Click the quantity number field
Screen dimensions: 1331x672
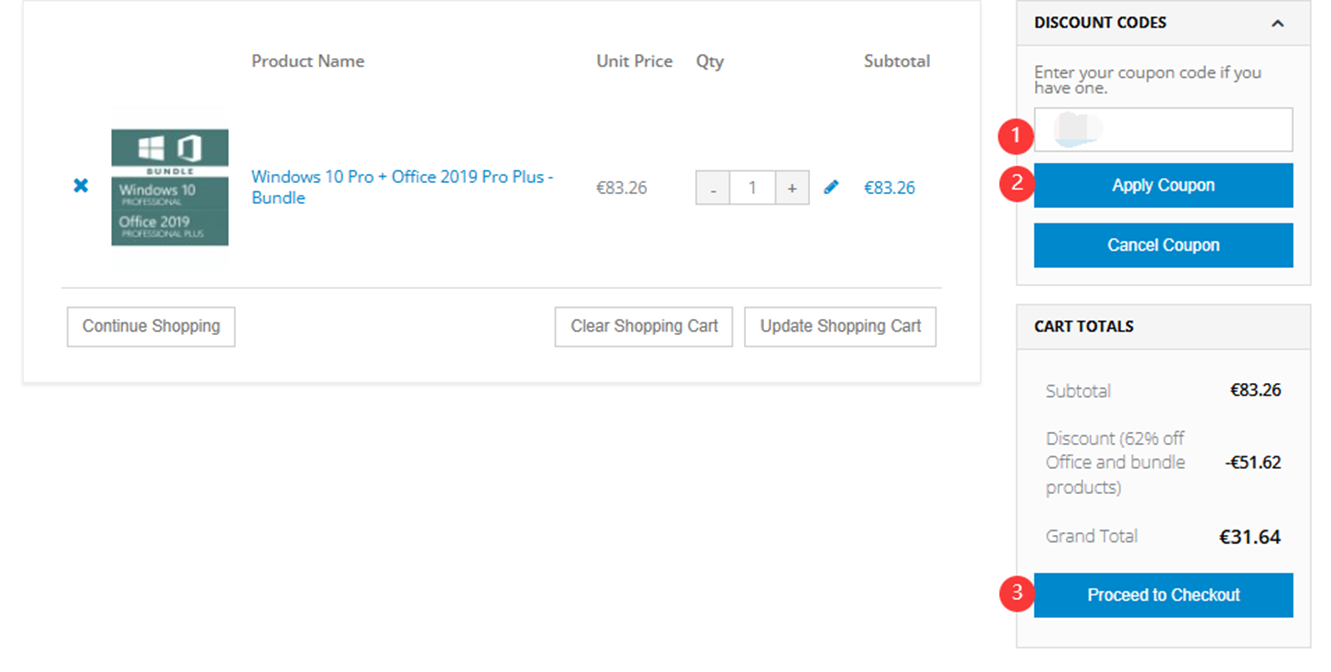coord(752,188)
